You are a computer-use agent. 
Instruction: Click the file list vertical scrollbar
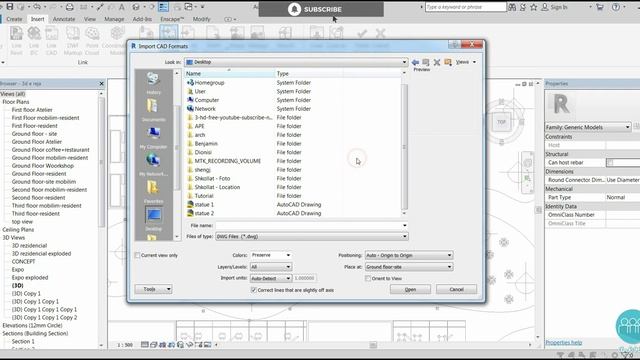point(404,147)
